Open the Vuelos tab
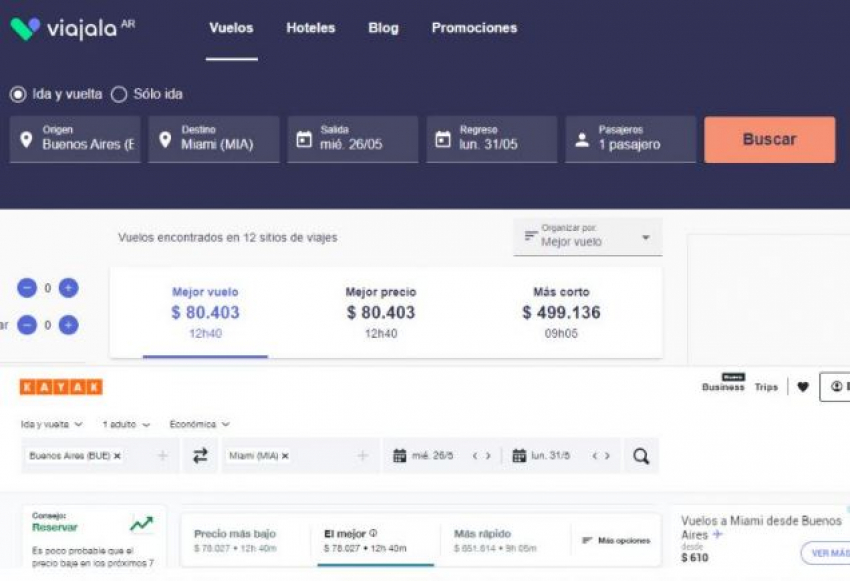The height and width of the screenshot is (581, 850). (231, 28)
